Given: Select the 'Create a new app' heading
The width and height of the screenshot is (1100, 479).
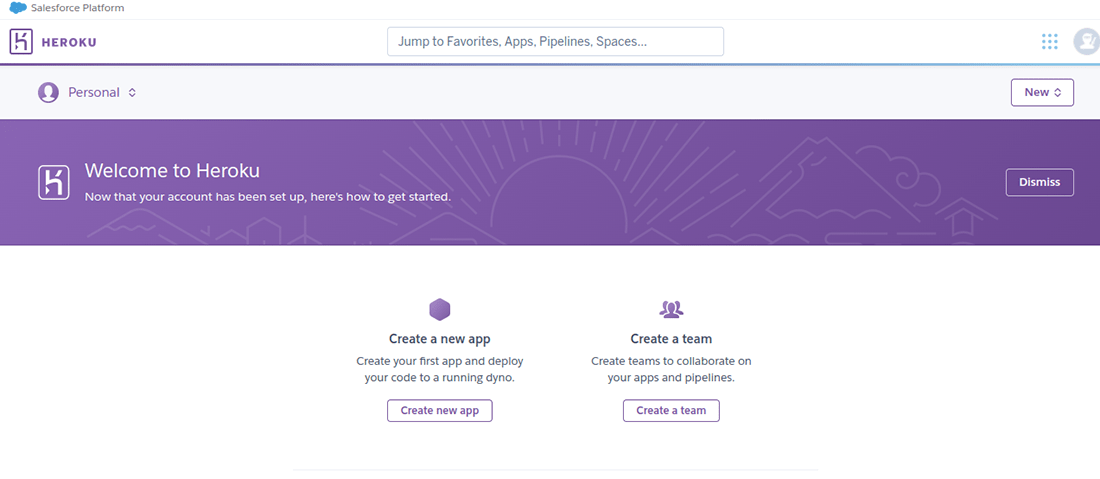Looking at the screenshot, I should point(440,339).
